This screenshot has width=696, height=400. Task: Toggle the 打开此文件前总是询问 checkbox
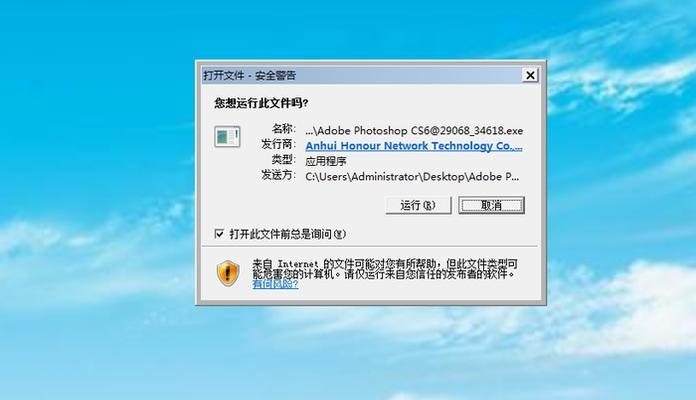pos(219,234)
